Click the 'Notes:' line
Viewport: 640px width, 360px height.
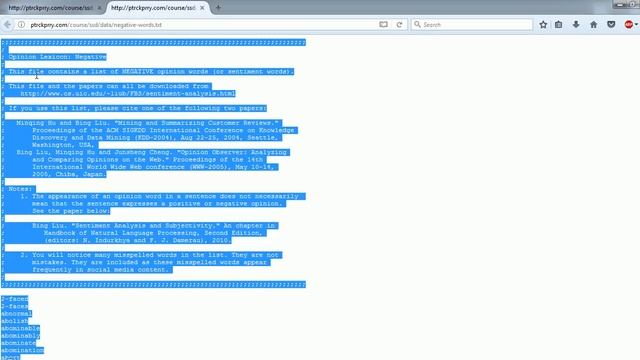tap(20, 189)
